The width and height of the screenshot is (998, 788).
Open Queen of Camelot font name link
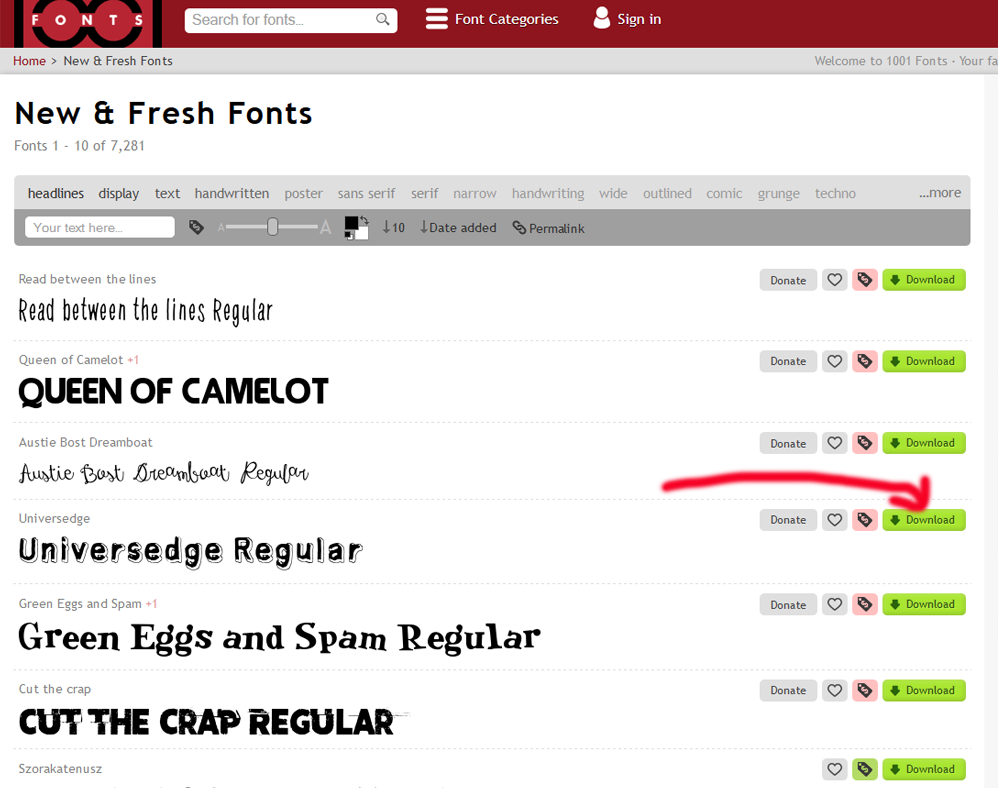pos(71,360)
